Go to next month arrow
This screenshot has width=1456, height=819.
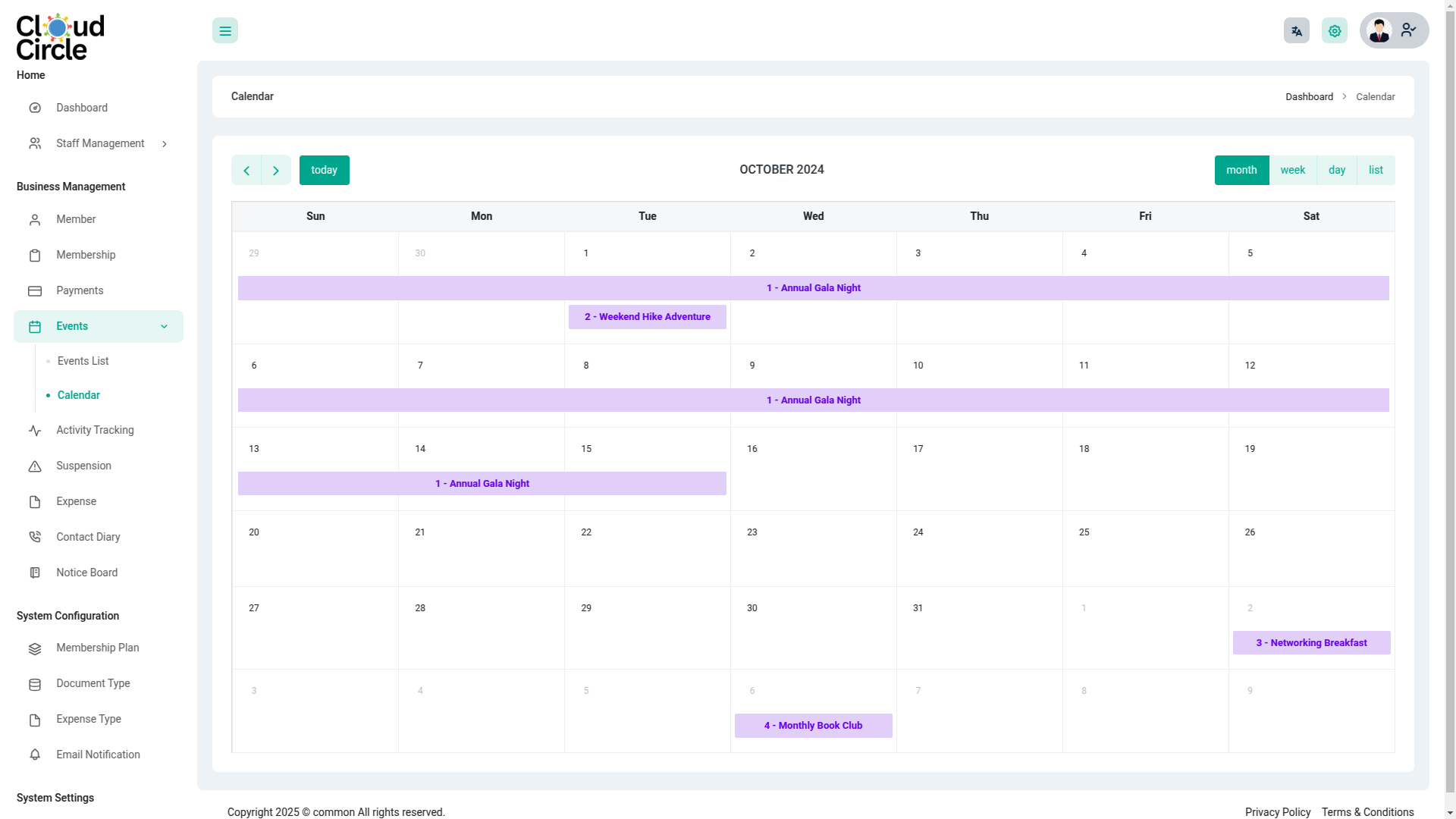click(x=276, y=171)
